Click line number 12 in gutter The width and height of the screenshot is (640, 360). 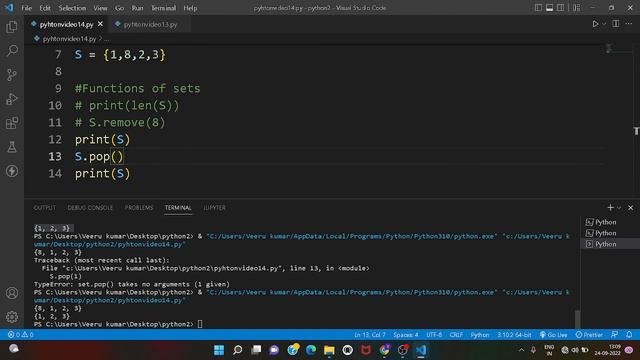tap(55, 140)
